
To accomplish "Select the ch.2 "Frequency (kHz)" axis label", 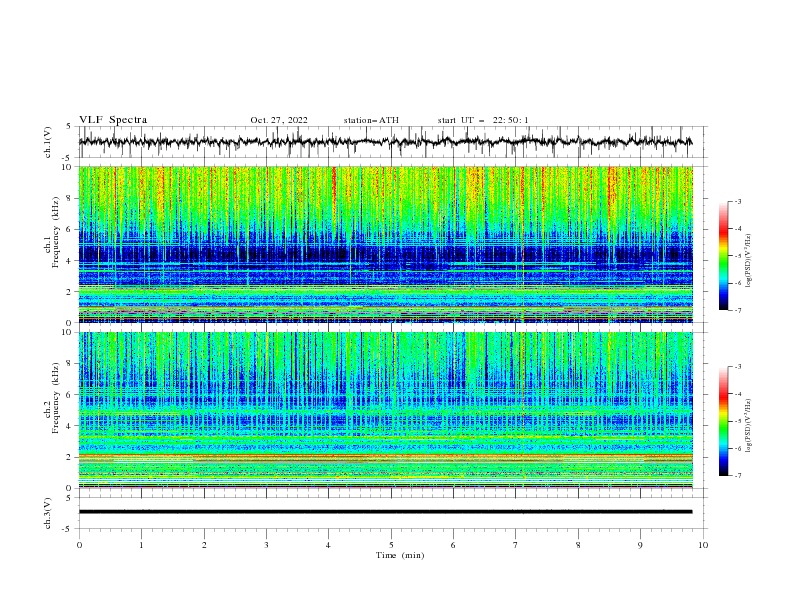I will click(56, 397).
